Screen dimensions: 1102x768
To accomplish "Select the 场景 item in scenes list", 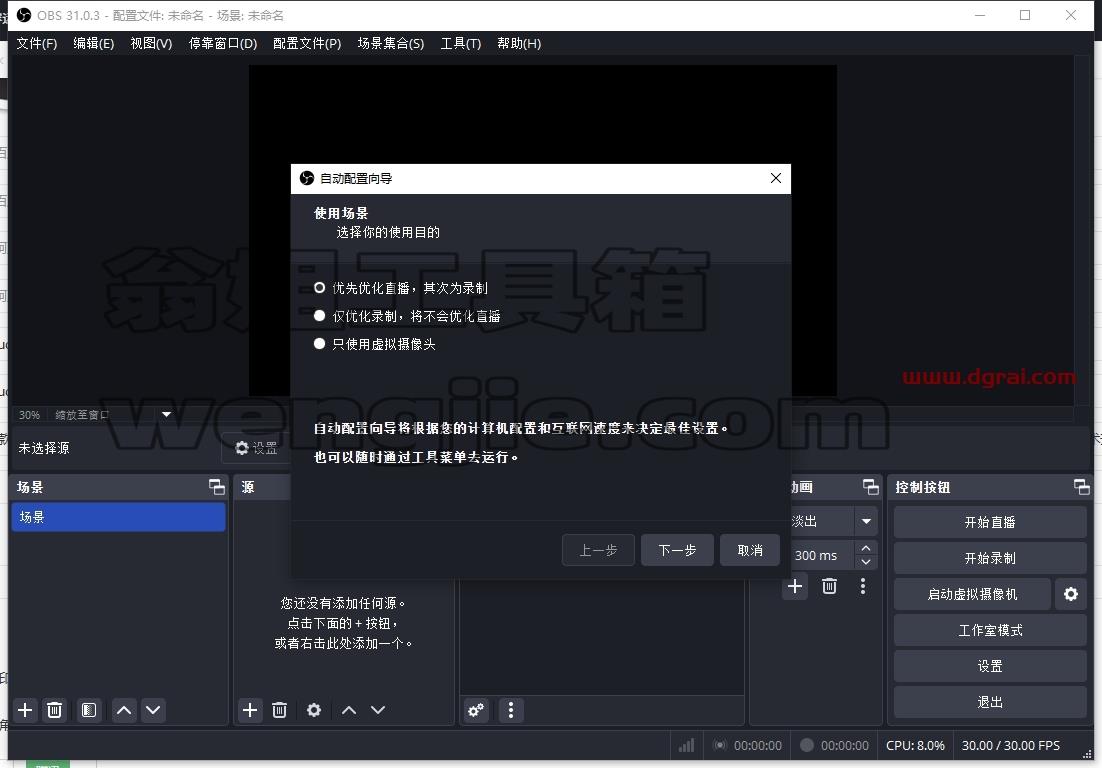I will click(x=118, y=517).
